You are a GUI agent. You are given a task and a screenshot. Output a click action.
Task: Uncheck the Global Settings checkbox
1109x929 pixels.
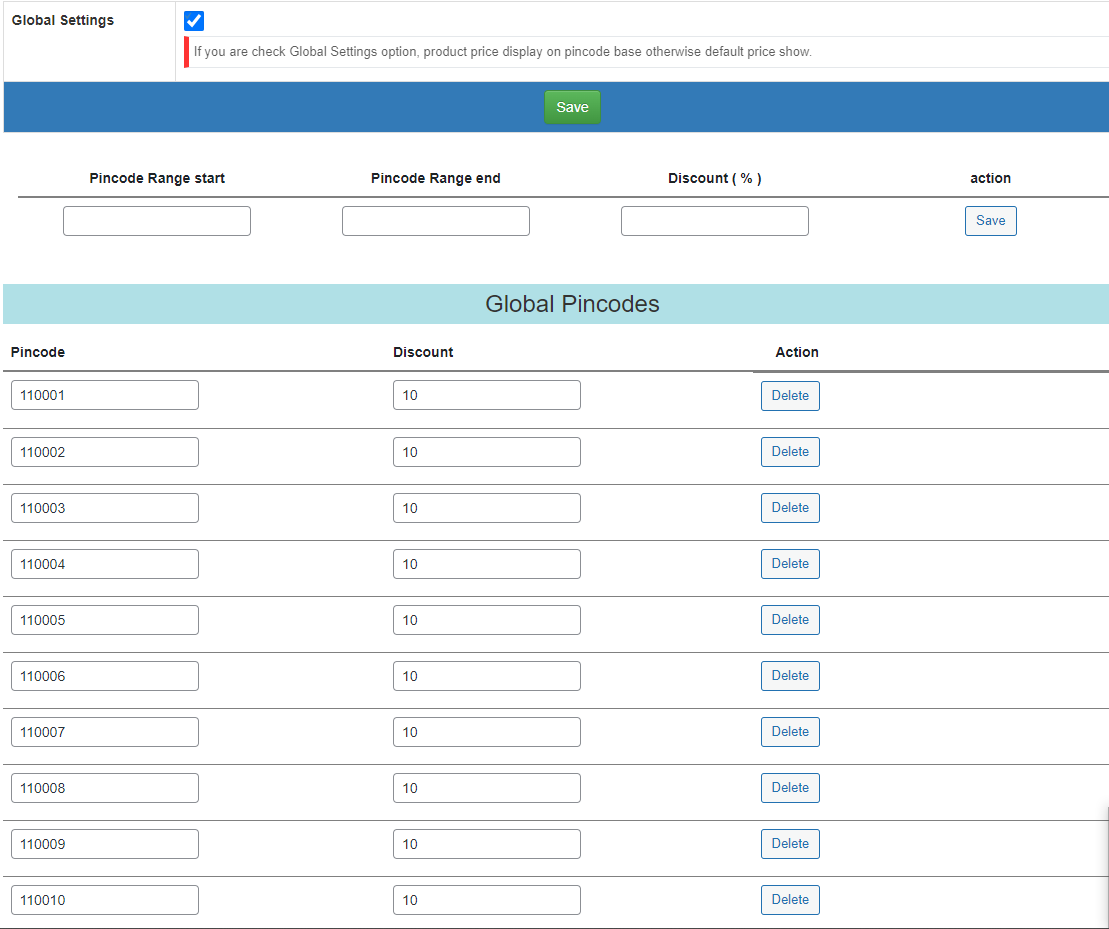193,20
